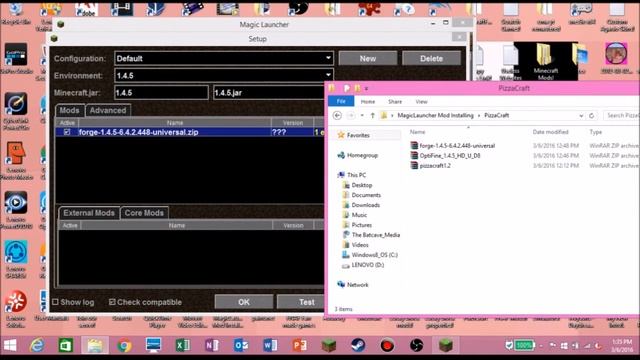The height and width of the screenshot is (360, 640).
Task: Launch Google Chrome from the taskbar
Action: [x=124, y=346]
